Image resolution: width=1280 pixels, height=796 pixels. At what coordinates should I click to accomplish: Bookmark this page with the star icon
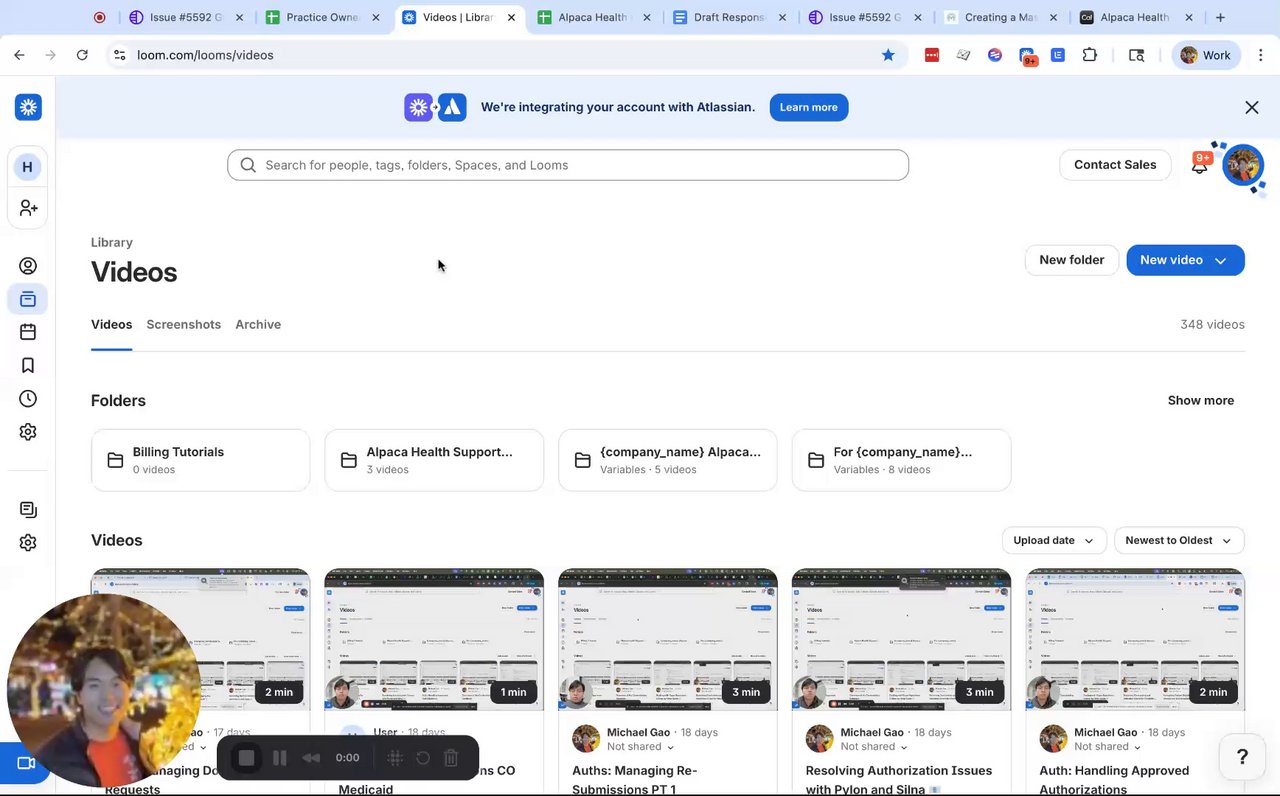(888, 55)
